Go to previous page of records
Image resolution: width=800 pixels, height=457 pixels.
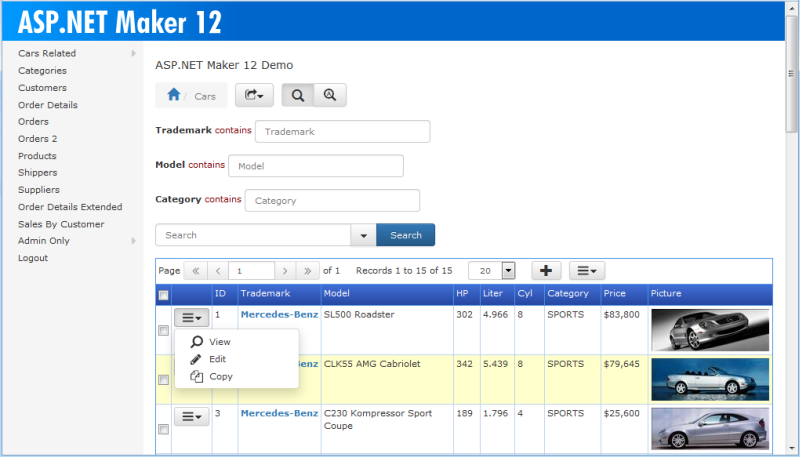tap(218, 271)
